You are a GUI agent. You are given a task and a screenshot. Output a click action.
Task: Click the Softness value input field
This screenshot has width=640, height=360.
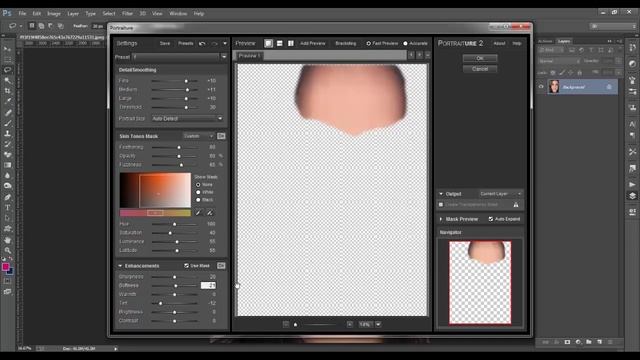click(x=208, y=285)
